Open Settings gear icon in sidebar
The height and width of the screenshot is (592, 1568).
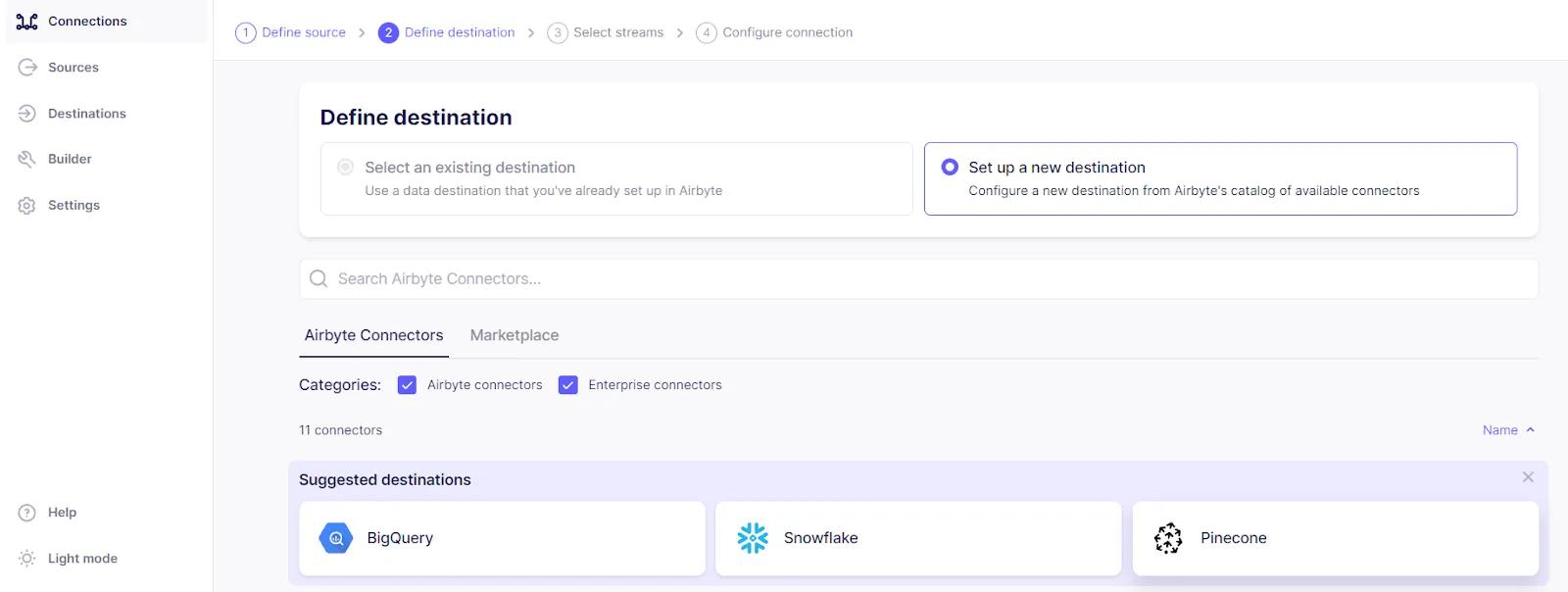click(27, 205)
